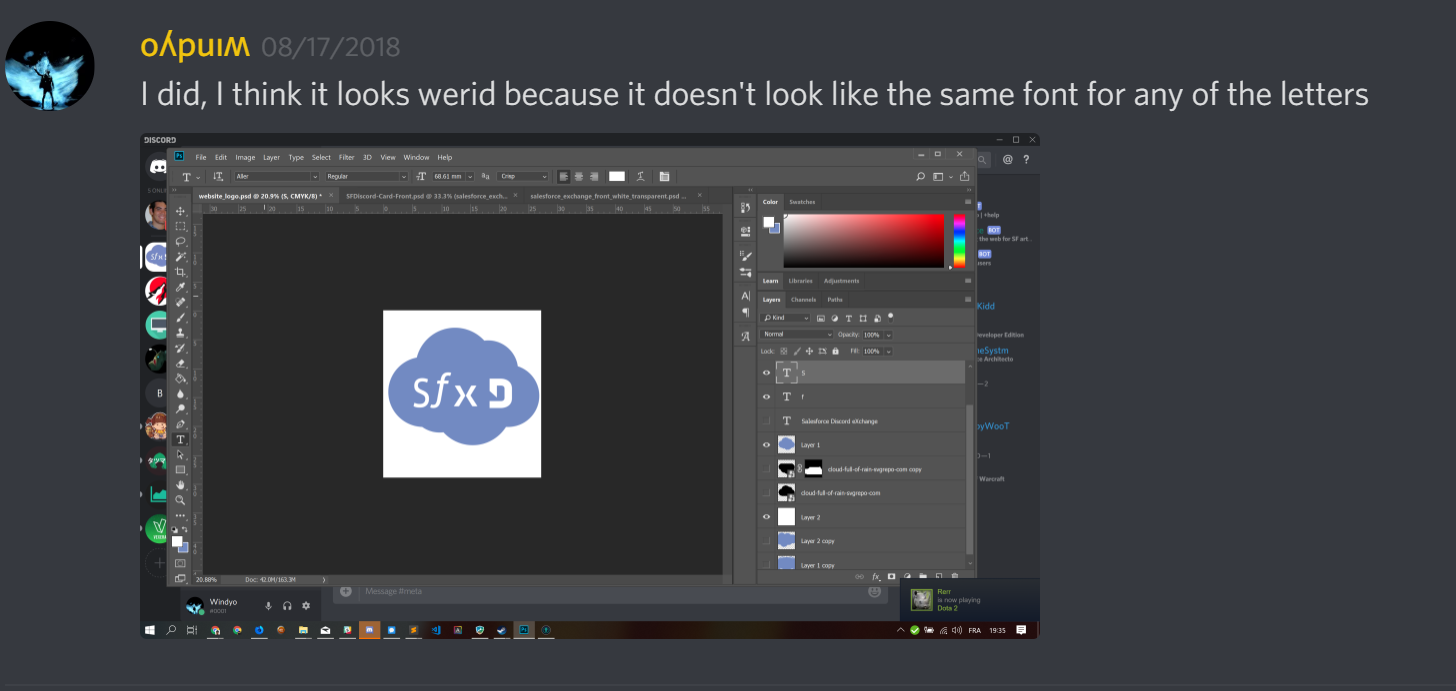Pick a color in the red color field
Image resolution: width=1456 pixels, height=691 pixels.
(864, 241)
